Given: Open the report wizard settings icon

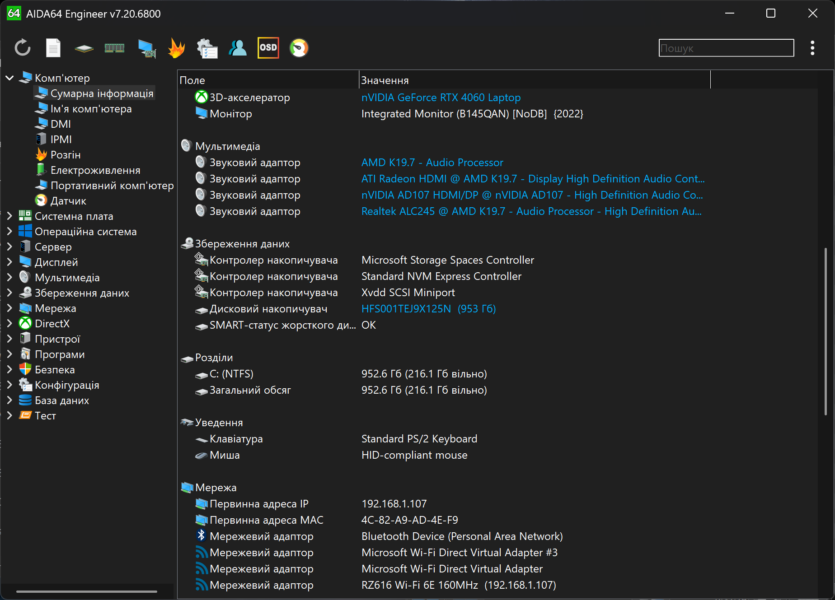Looking at the screenshot, I should point(207,48).
